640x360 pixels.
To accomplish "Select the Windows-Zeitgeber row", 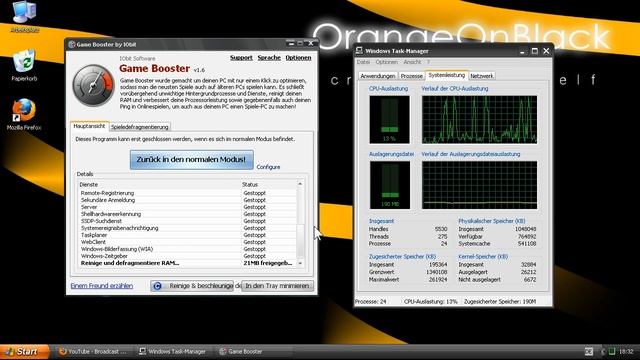I will [x=188, y=256].
